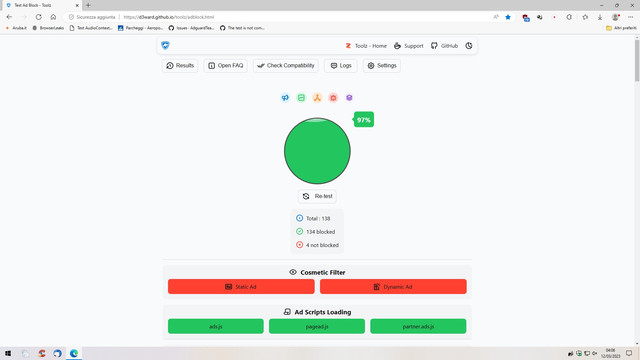Open Edge from the Windows taskbar

click(x=74, y=353)
